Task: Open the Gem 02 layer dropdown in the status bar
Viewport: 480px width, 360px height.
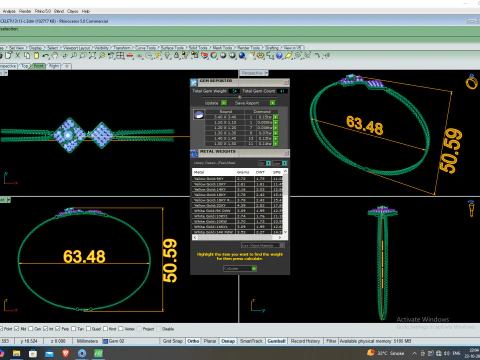Action: 130,341
